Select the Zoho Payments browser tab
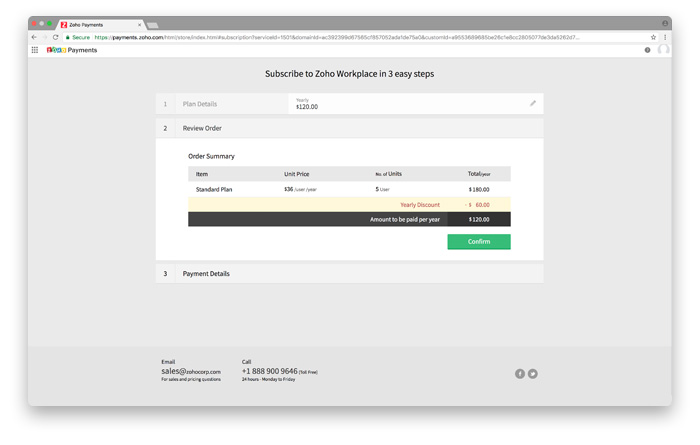Screen dimensions: 700x445 pyautogui.click(x=100, y=25)
